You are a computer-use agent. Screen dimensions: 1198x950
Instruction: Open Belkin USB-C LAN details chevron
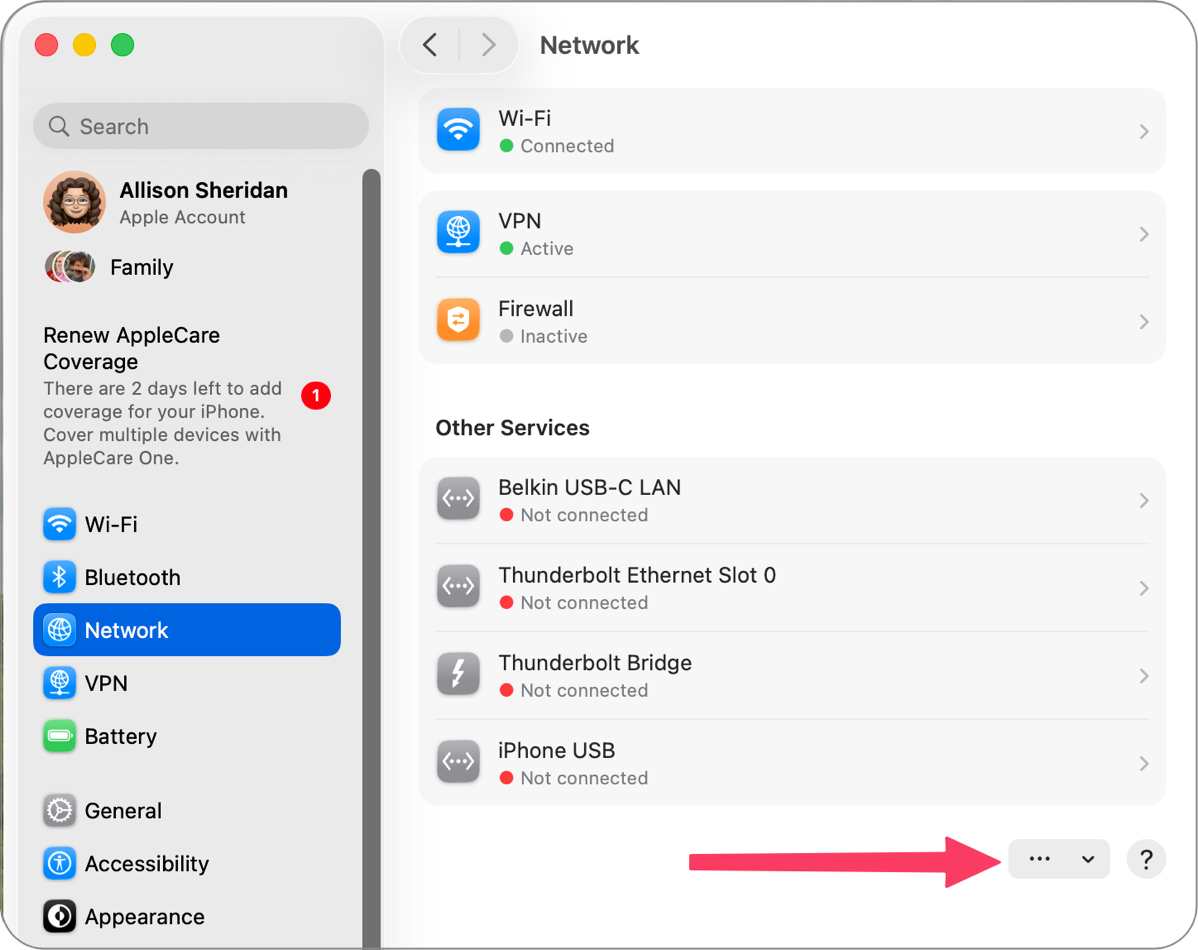[x=1143, y=500]
